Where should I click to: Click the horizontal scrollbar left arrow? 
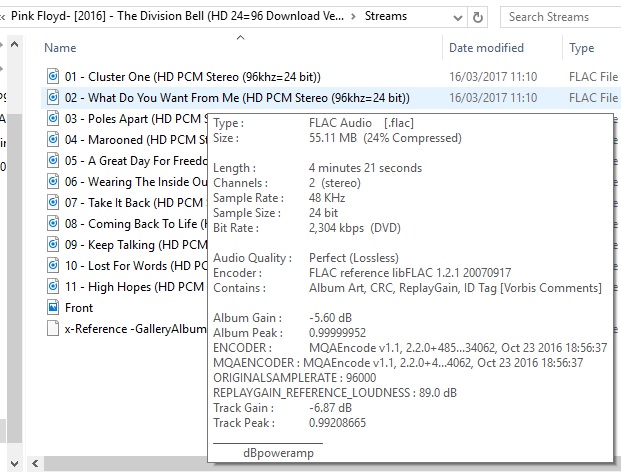pyautogui.click(x=35, y=463)
